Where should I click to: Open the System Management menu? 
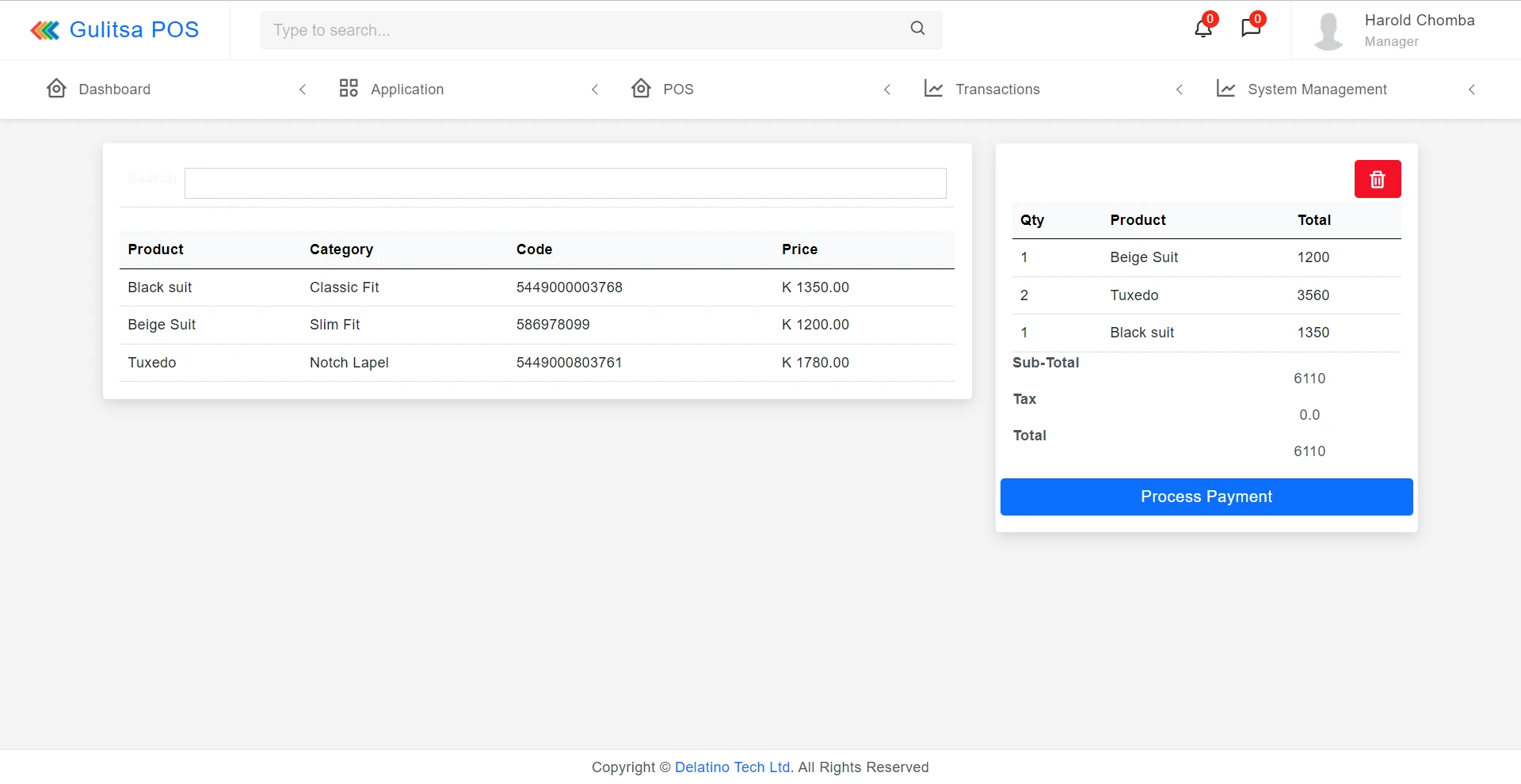[1317, 89]
